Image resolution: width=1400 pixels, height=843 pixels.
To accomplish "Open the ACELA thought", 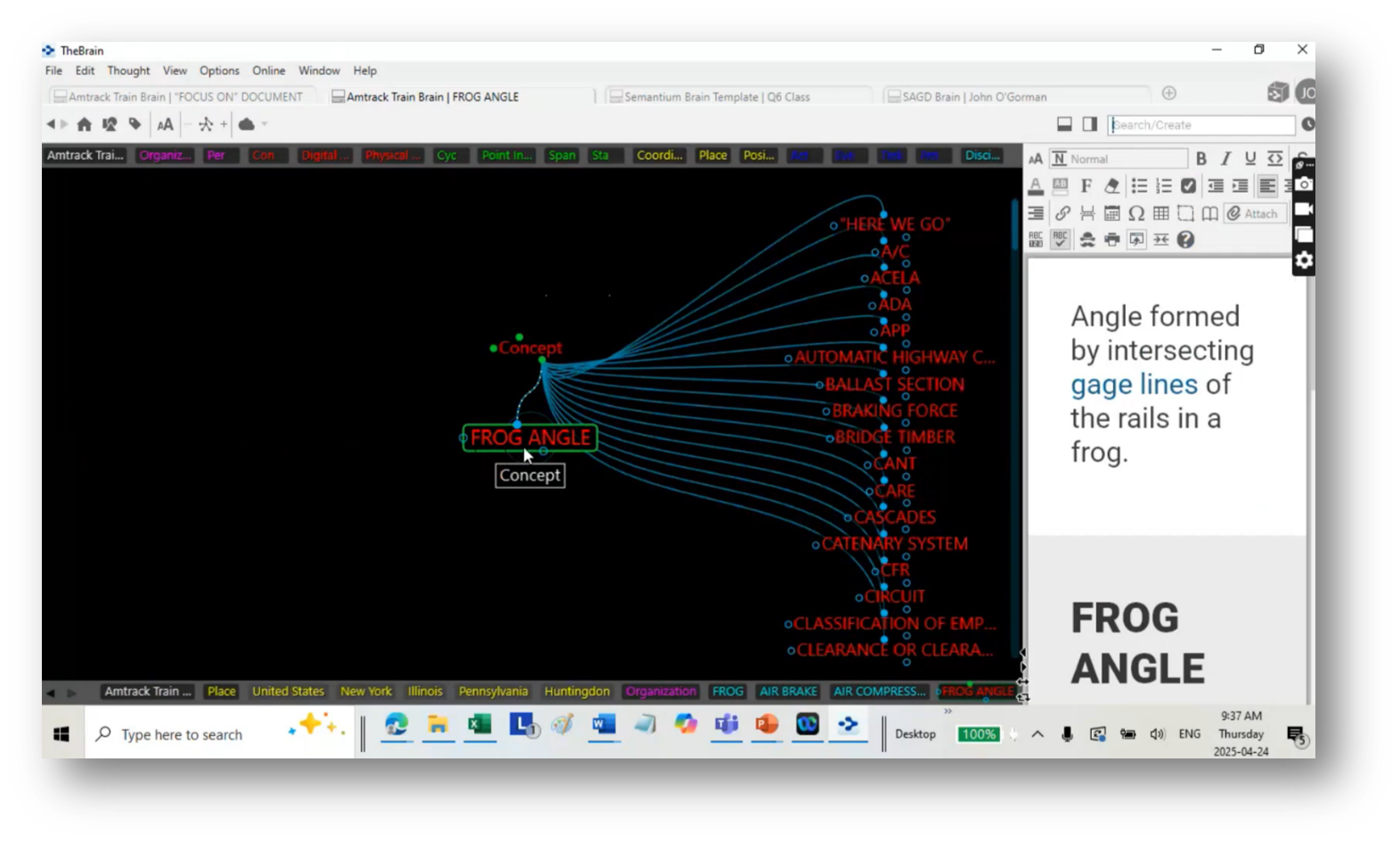I will click(895, 278).
